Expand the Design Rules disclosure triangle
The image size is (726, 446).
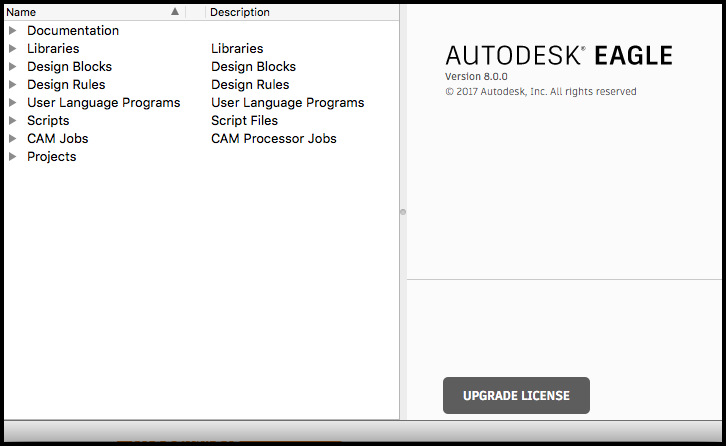[13, 85]
